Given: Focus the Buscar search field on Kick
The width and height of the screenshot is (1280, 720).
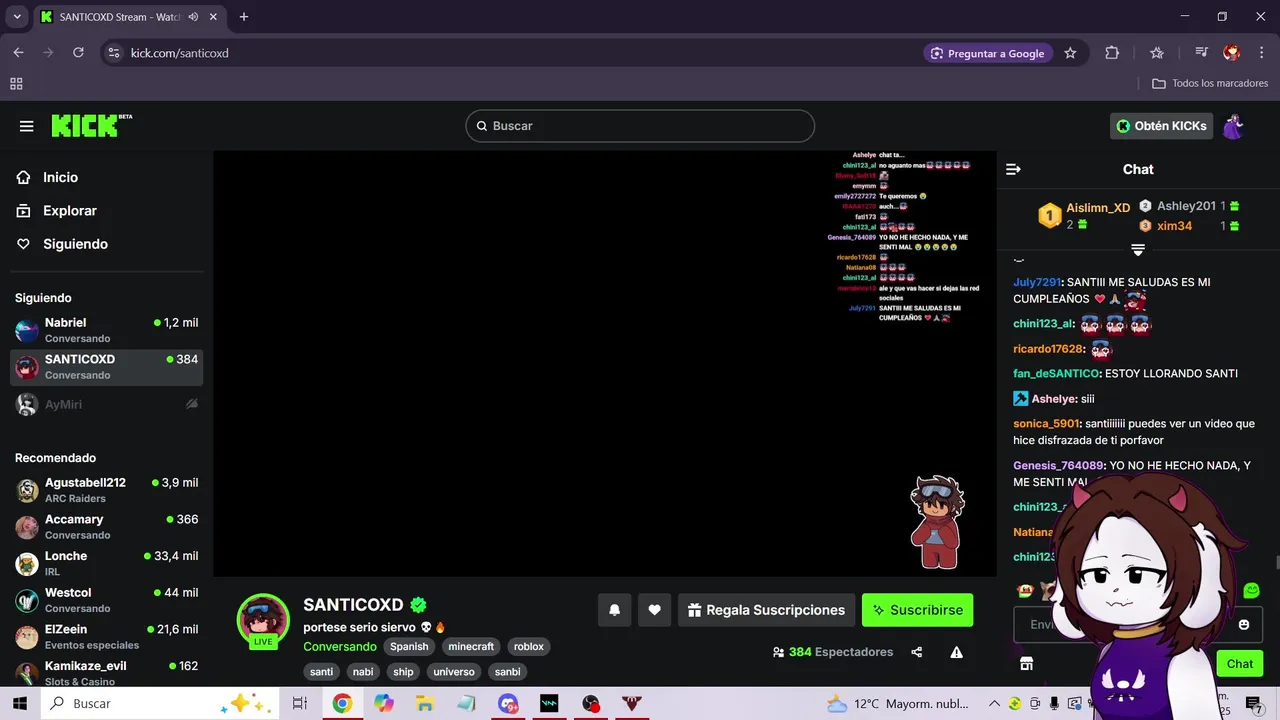Looking at the screenshot, I should pos(640,126).
